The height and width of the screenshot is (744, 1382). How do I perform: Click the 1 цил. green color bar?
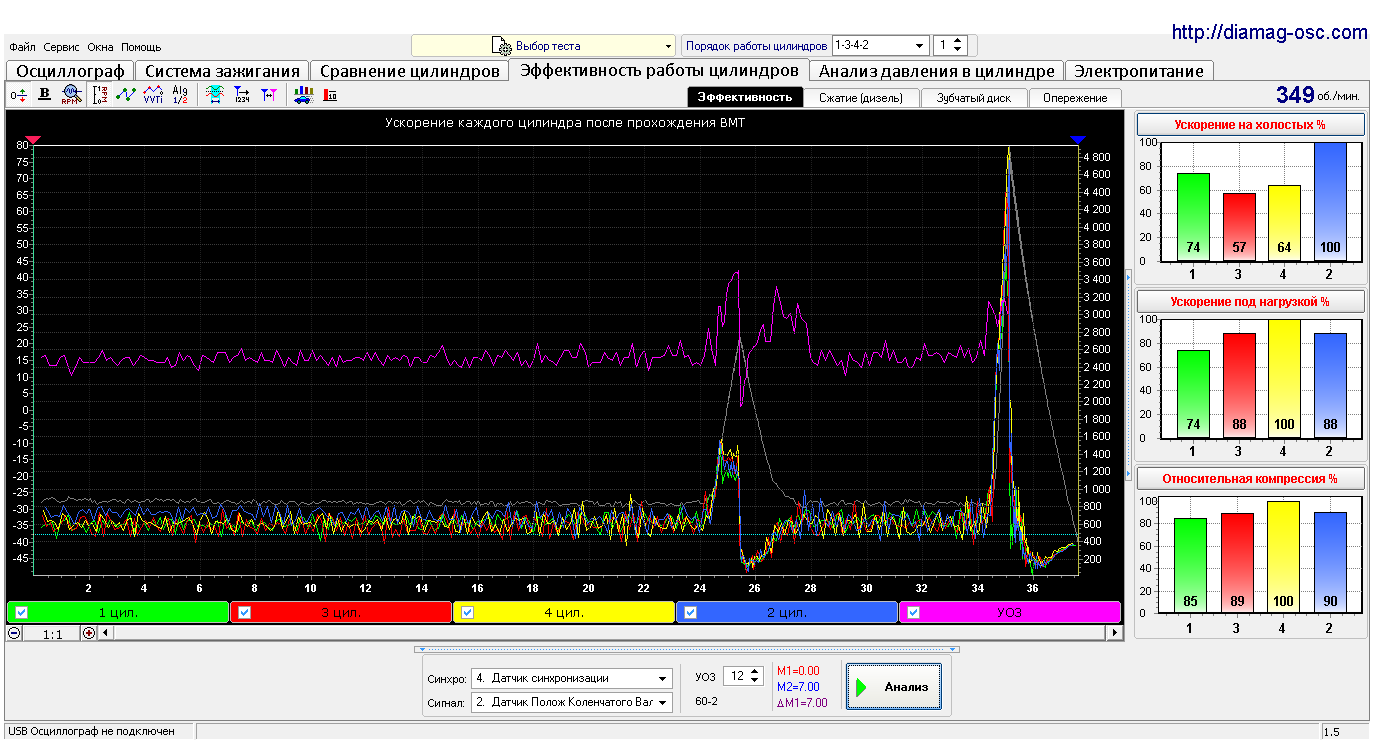118,613
